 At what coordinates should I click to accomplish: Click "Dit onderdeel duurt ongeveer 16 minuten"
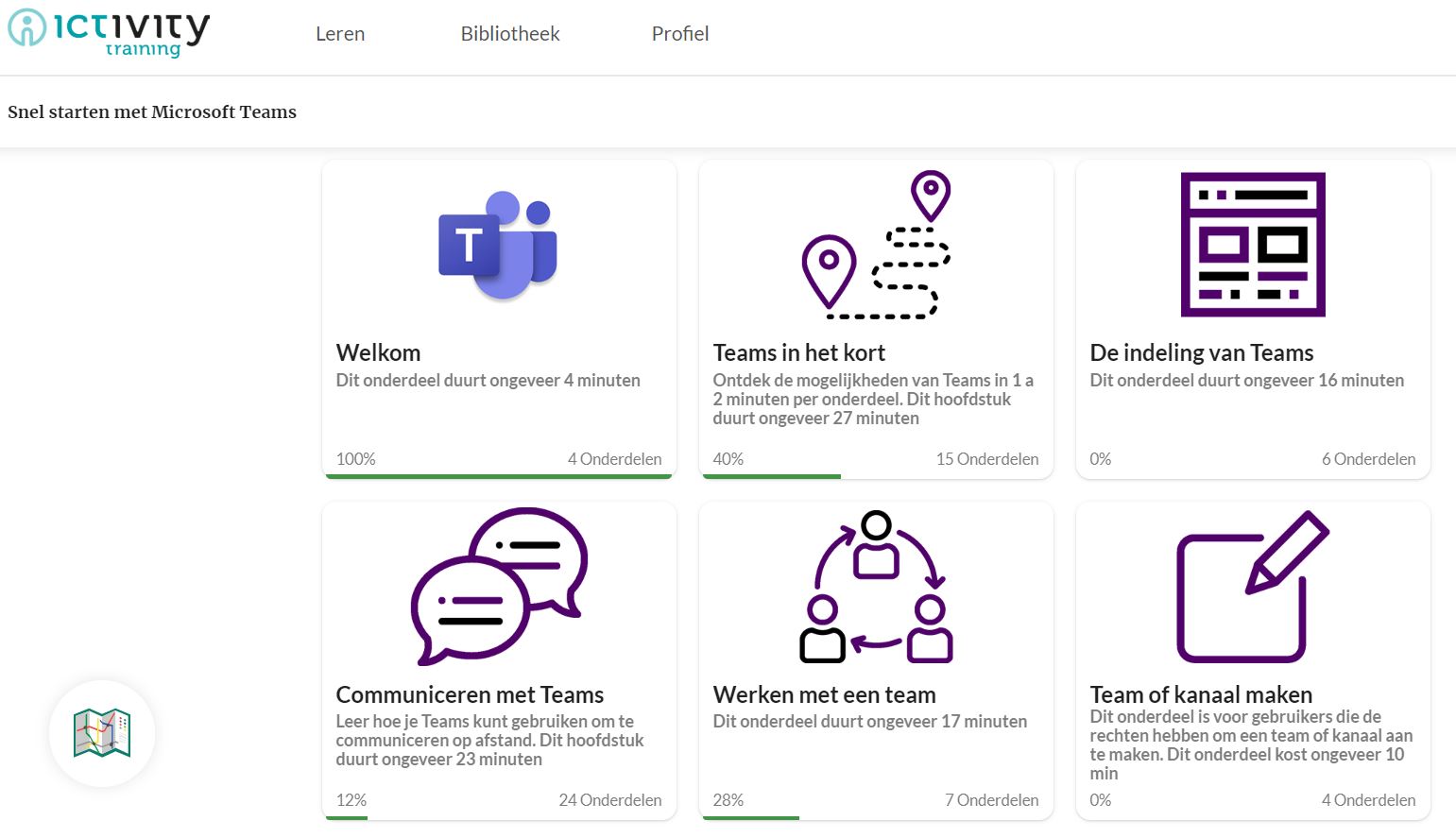[x=1247, y=380]
